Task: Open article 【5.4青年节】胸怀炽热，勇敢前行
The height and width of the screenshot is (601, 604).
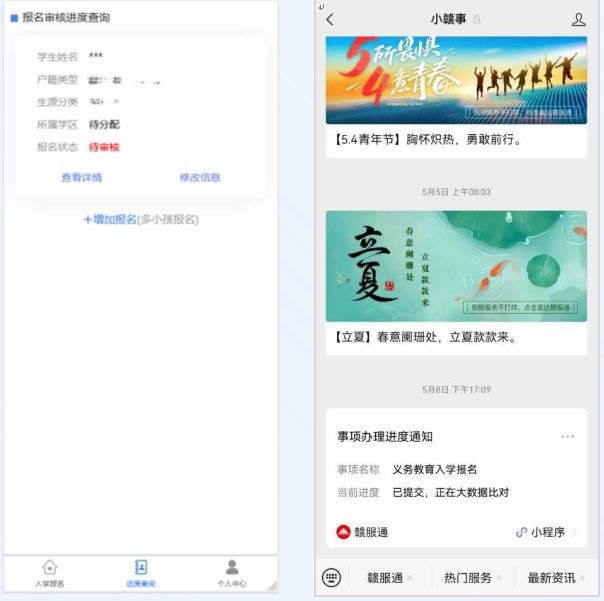Action: point(429,139)
